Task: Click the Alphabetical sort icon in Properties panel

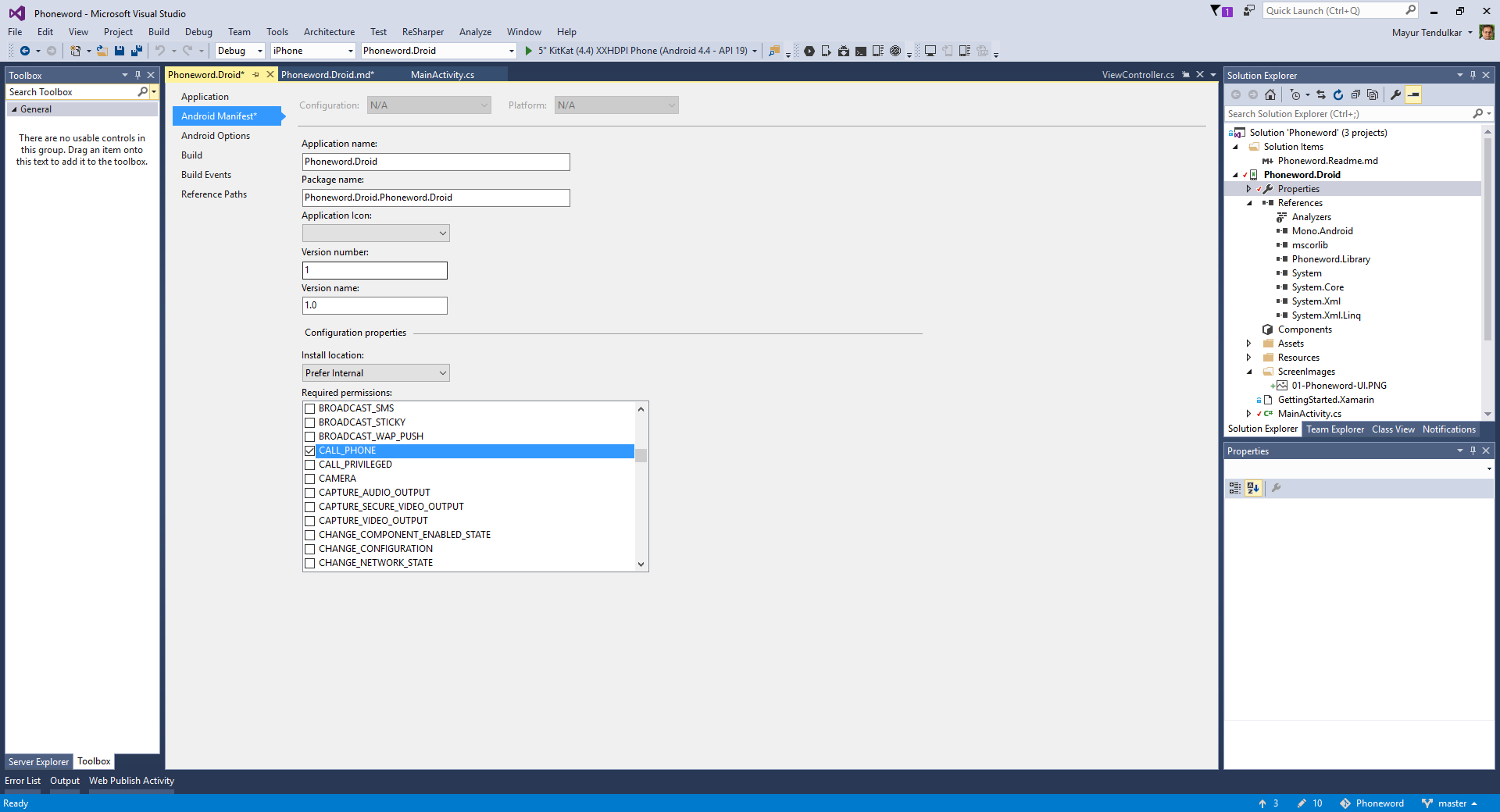Action: click(1253, 488)
